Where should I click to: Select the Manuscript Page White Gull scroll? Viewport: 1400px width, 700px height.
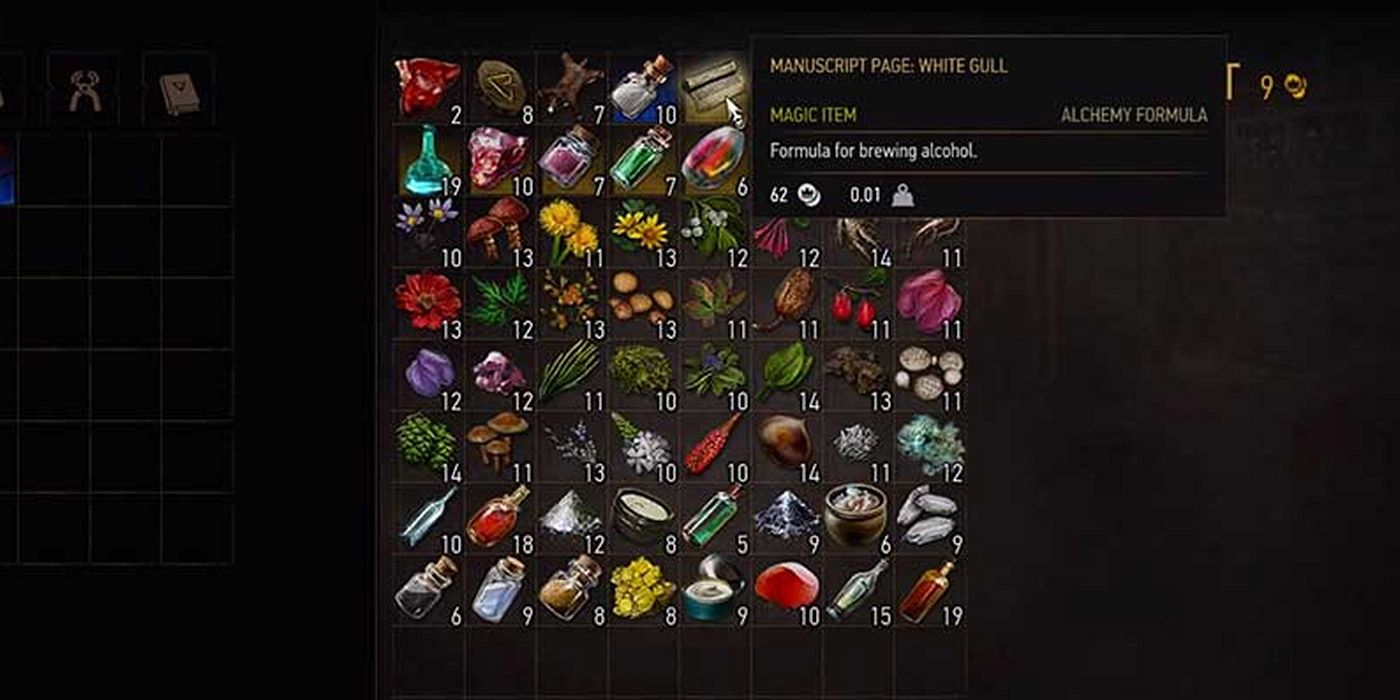(x=714, y=88)
